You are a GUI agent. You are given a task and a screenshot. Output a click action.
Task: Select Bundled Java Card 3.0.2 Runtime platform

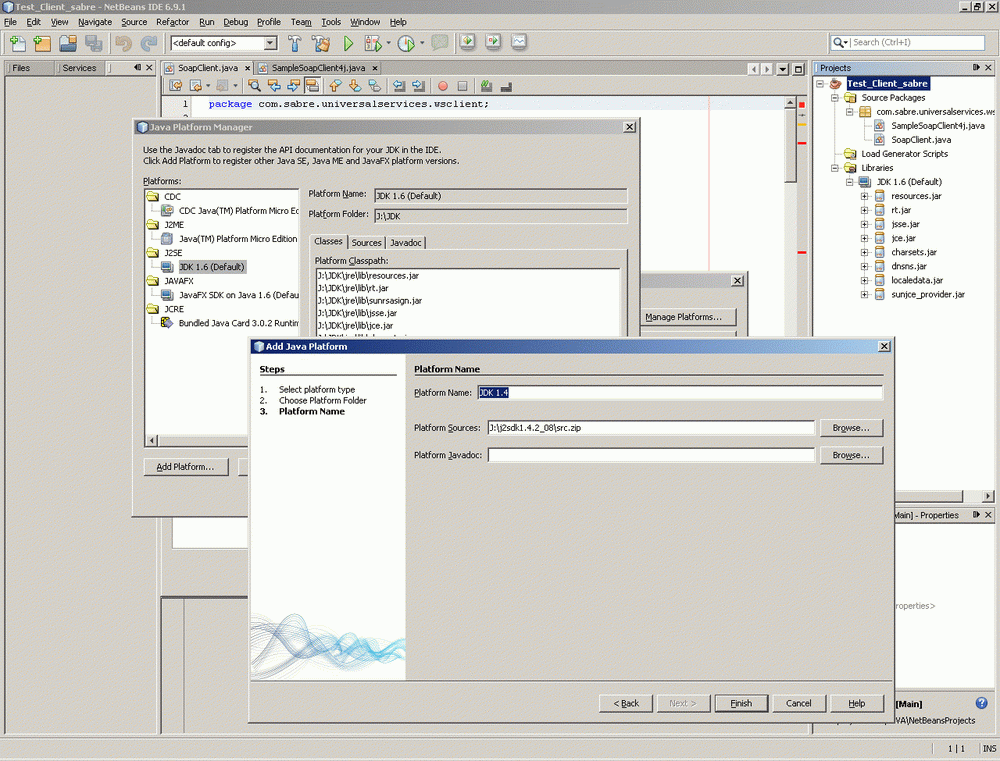click(238, 323)
